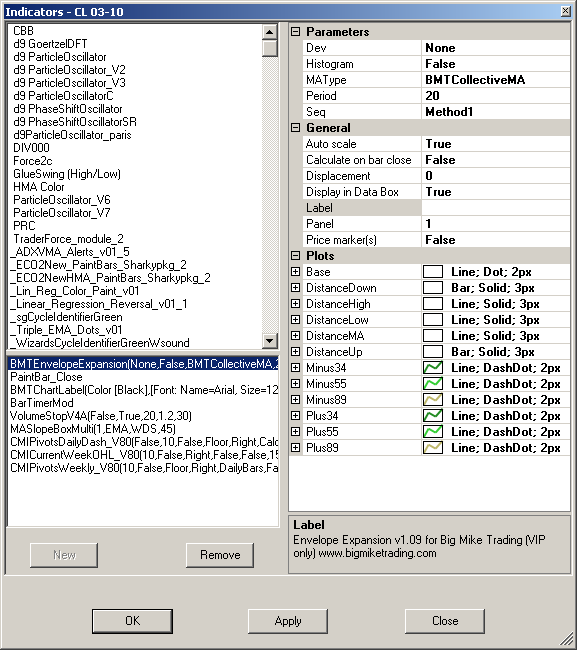Click the DistanceUp color swatch
577x650 pixels.
coord(433,352)
